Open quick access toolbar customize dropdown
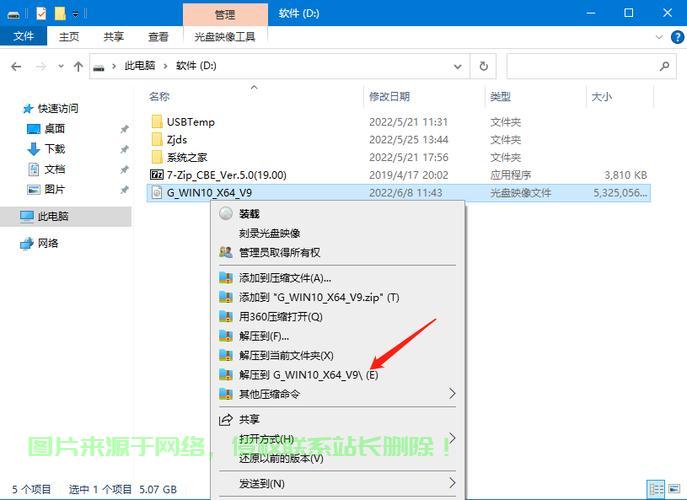687x500 pixels. 75,14
